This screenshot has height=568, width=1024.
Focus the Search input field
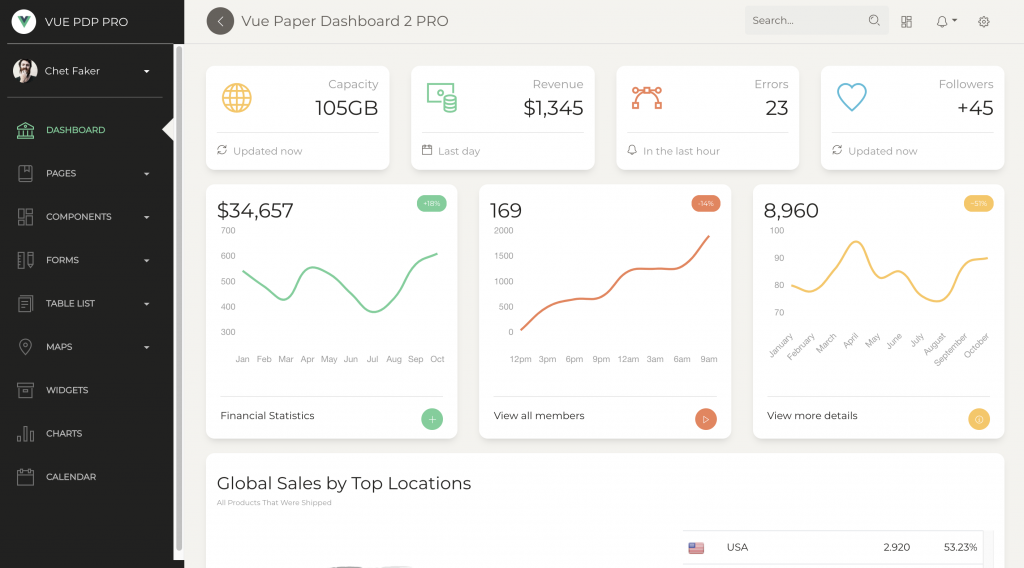pyautogui.click(x=806, y=20)
